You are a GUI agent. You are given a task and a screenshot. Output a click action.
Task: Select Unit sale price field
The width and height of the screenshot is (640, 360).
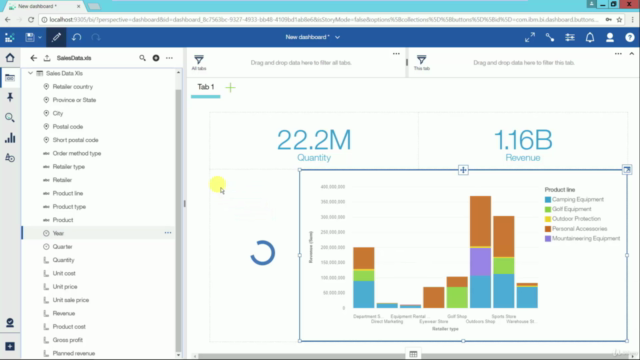71,300
